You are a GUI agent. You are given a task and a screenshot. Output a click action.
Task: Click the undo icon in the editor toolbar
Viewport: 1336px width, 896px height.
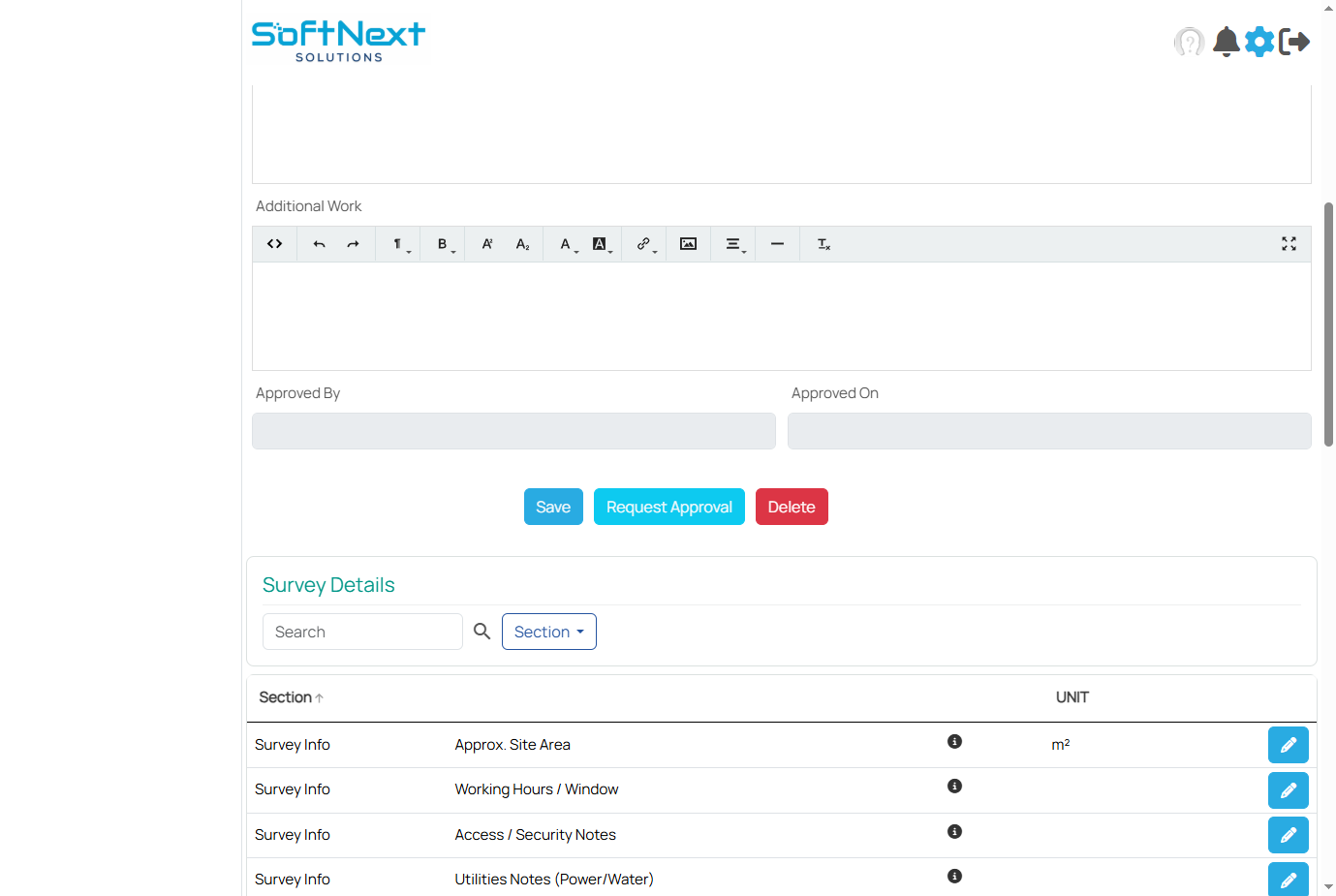318,243
